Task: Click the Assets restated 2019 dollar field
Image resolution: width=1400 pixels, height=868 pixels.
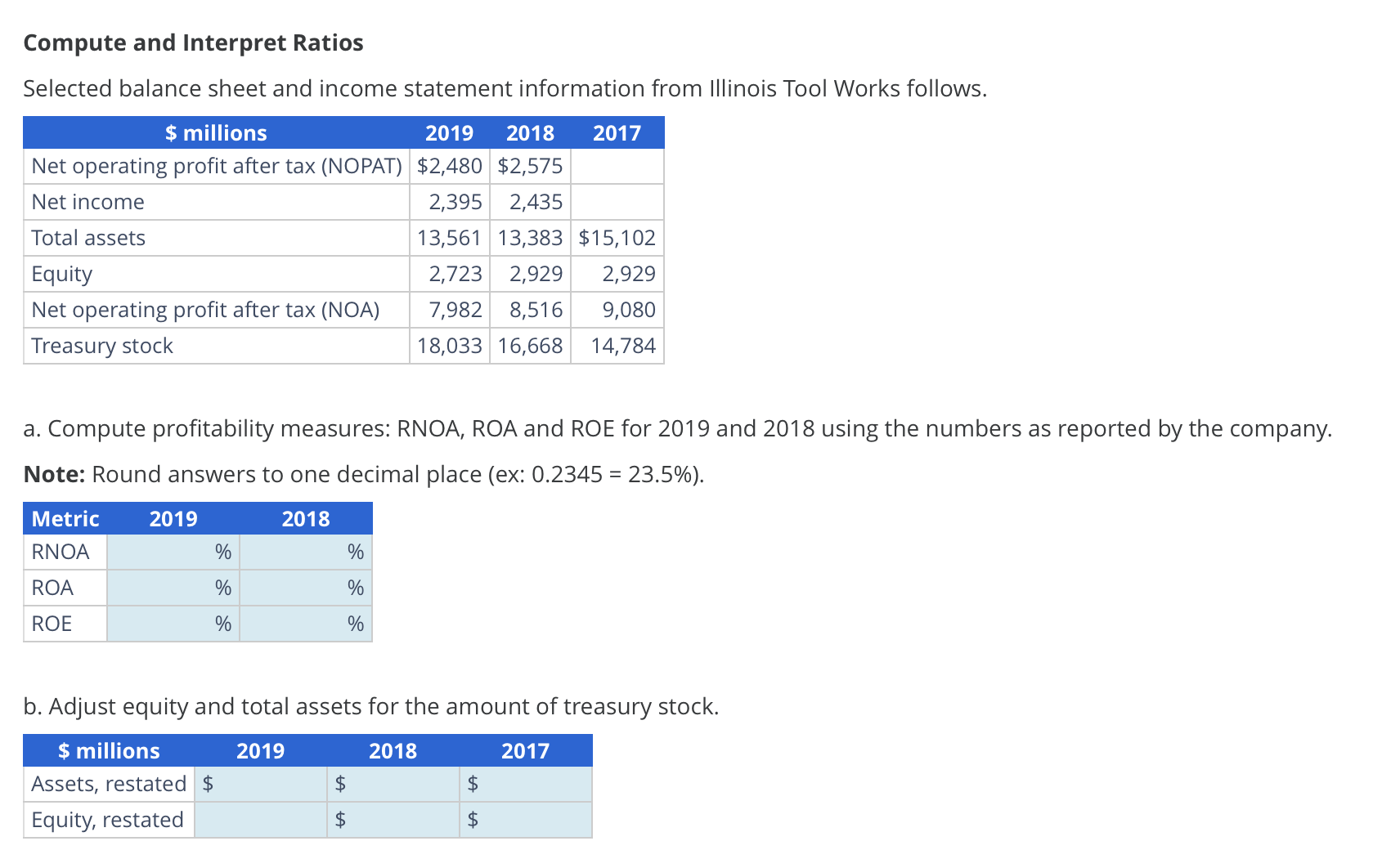Action: 262,784
